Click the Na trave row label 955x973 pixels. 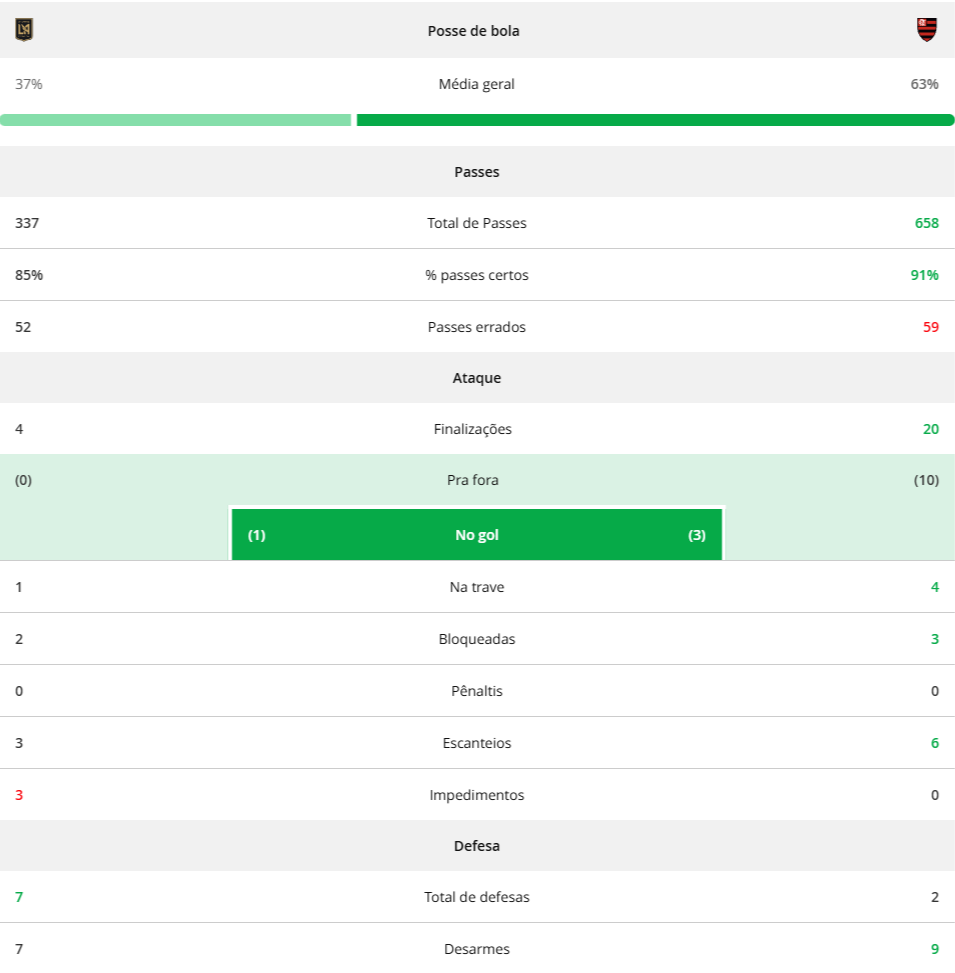tap(477, 587)
